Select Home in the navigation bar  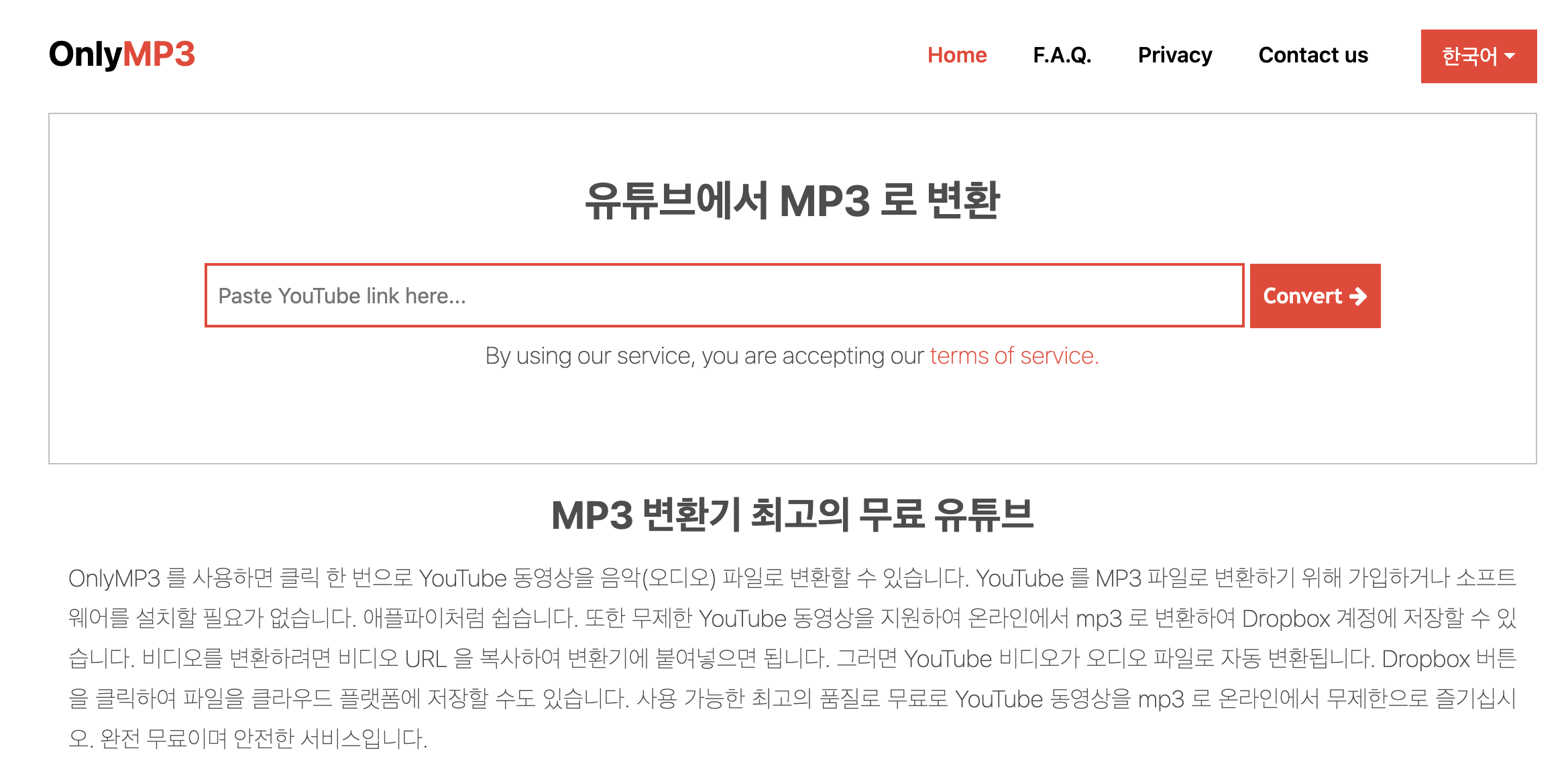point(957,55)
